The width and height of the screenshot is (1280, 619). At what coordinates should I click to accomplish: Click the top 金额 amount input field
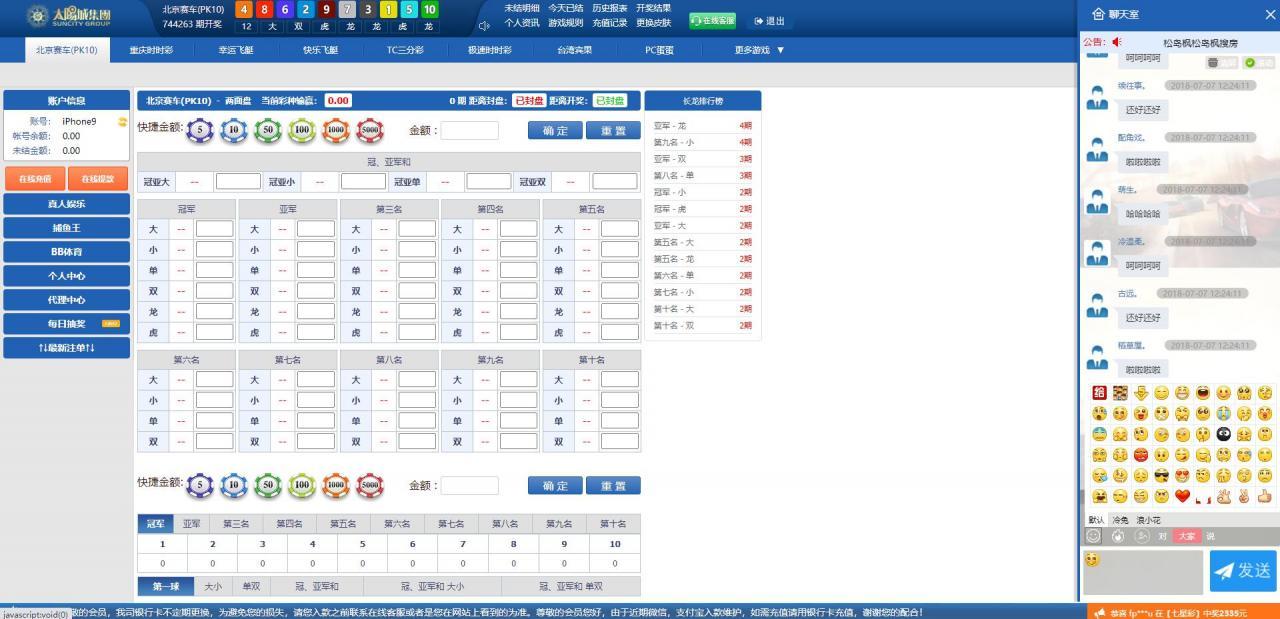click(x=469, y=131)
